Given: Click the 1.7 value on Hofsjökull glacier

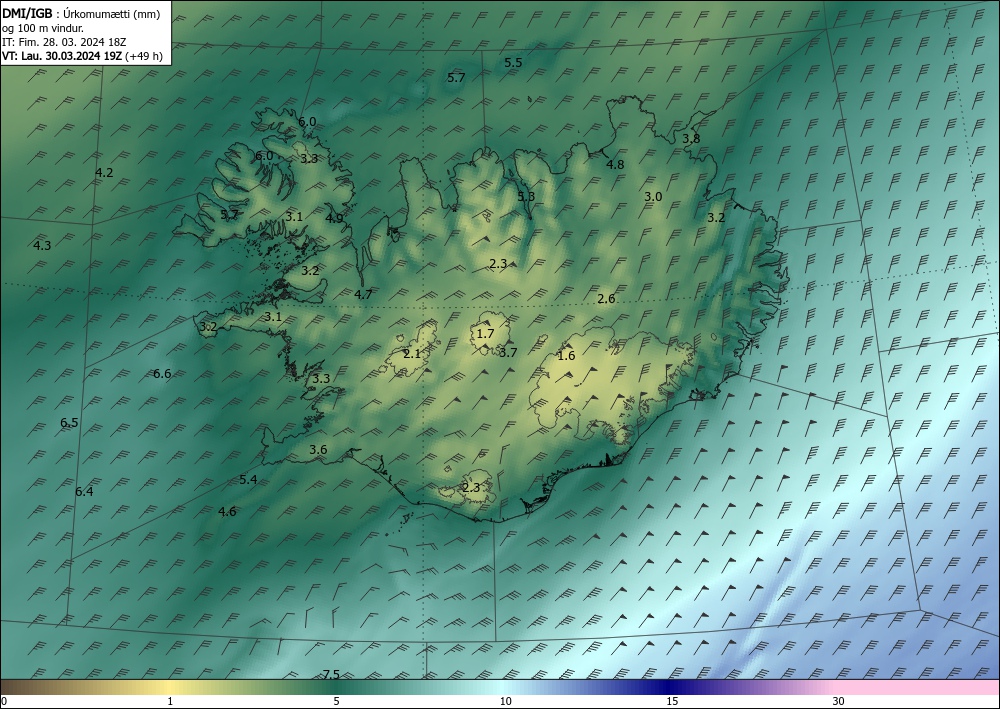Looking at the screenshot, I should click(485, 333).
